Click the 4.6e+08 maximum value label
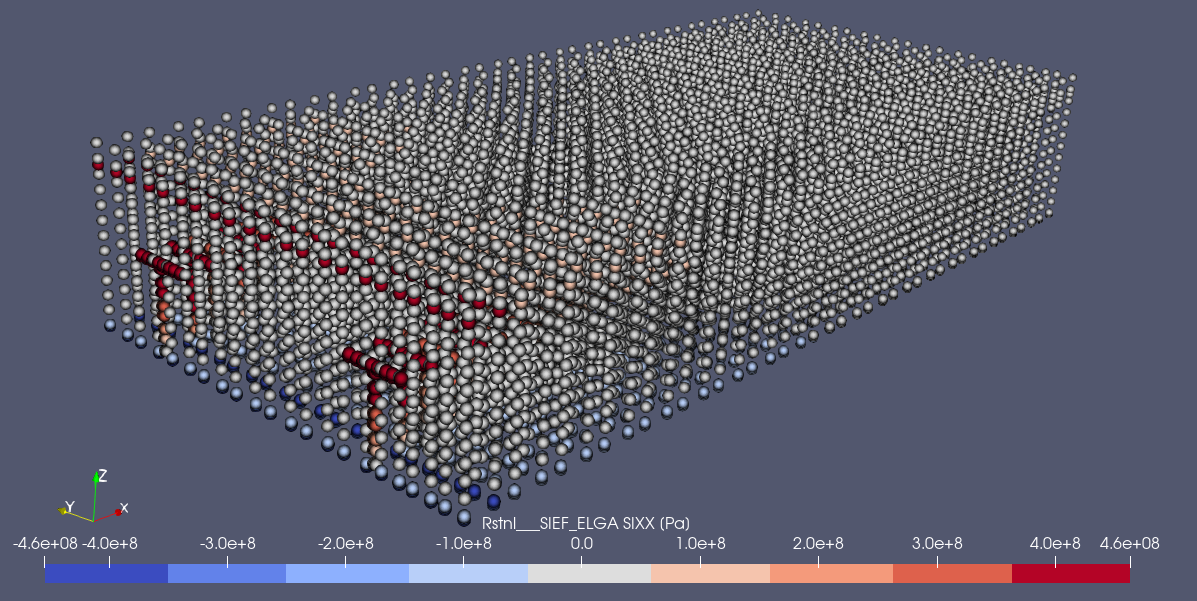The width and height of the screenshot is (1197, 601). click(1129, 543)
